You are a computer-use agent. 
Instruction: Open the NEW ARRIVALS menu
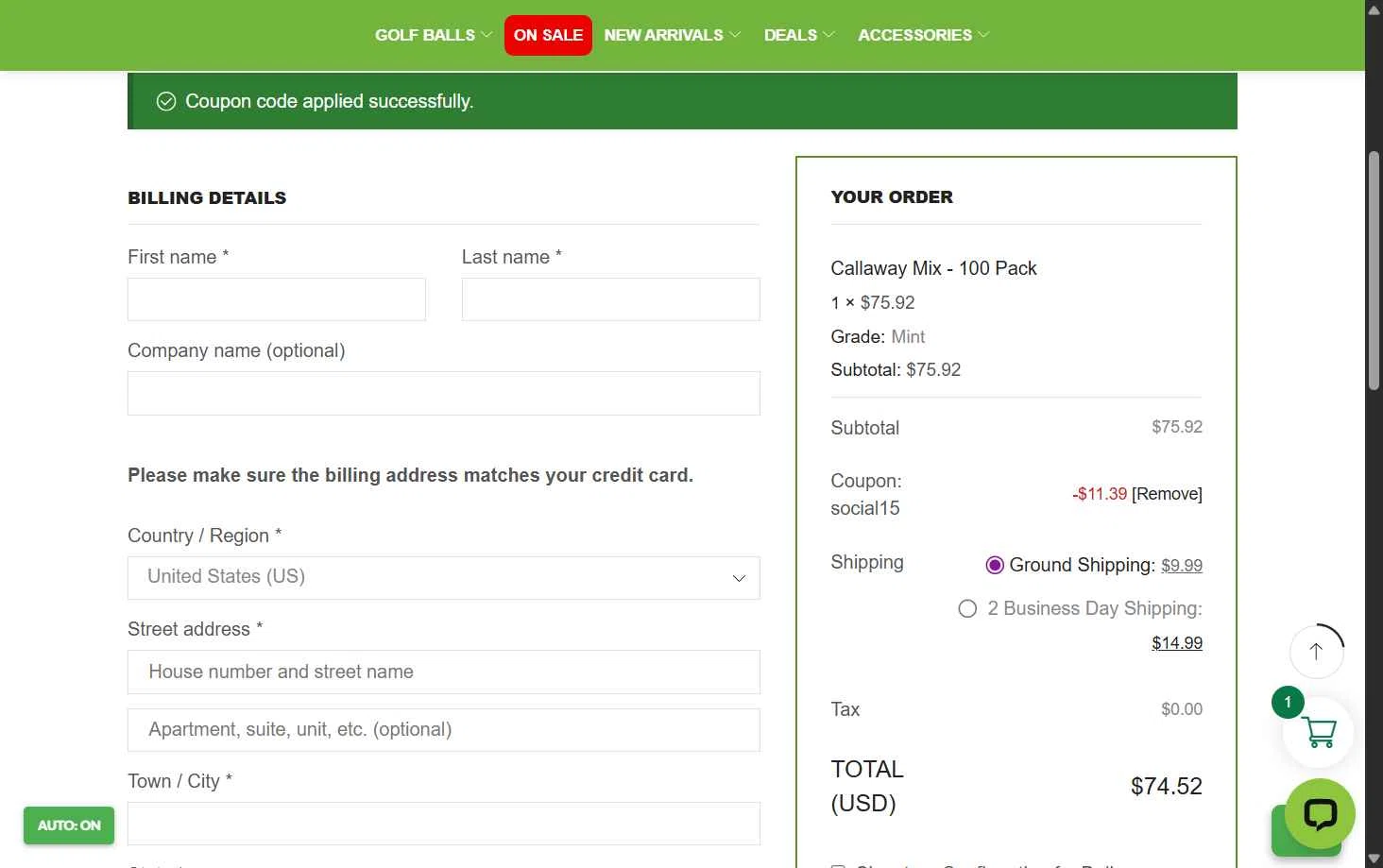663,35
